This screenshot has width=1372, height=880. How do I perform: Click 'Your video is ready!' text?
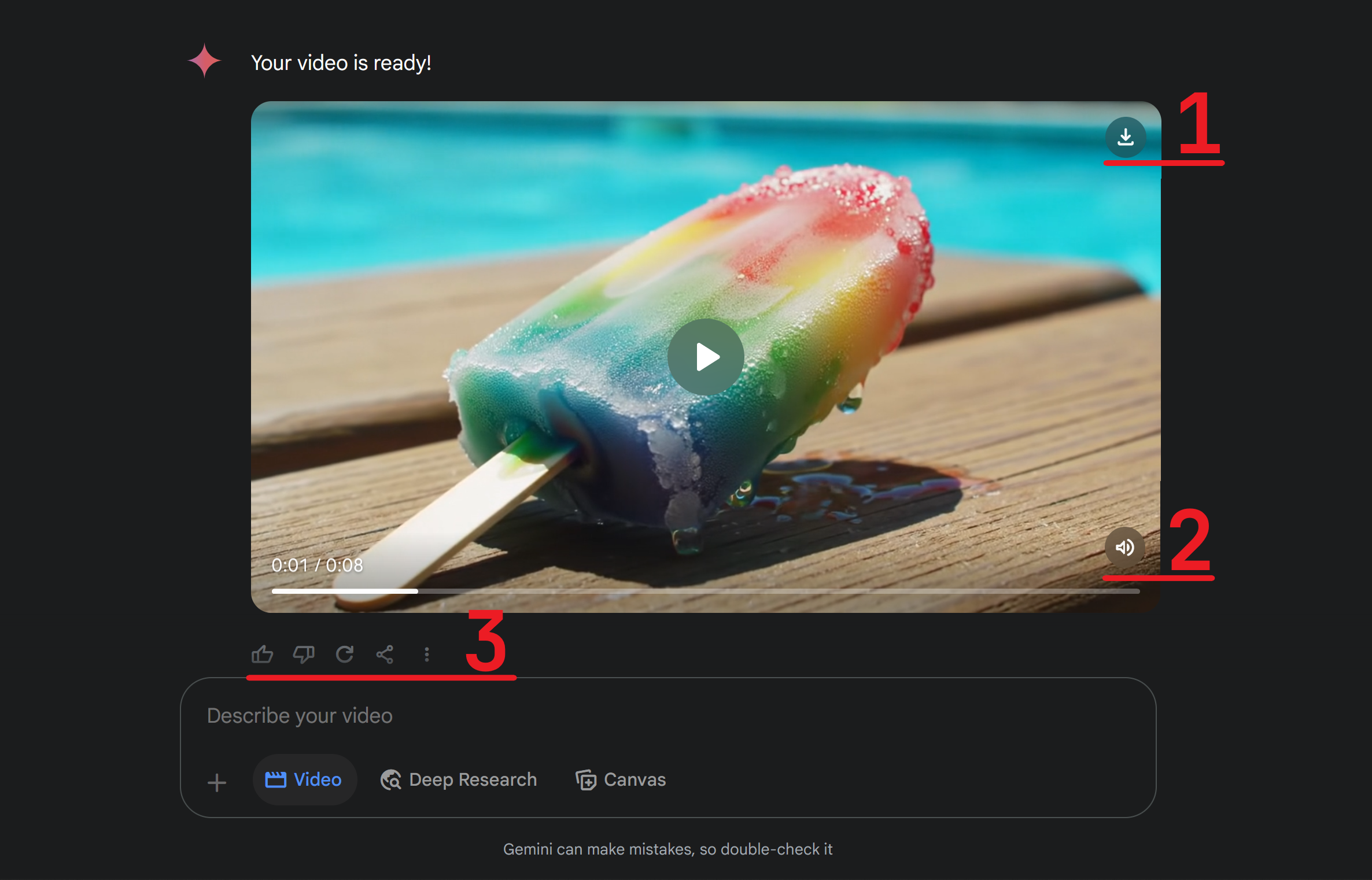(x=341, y=62)
